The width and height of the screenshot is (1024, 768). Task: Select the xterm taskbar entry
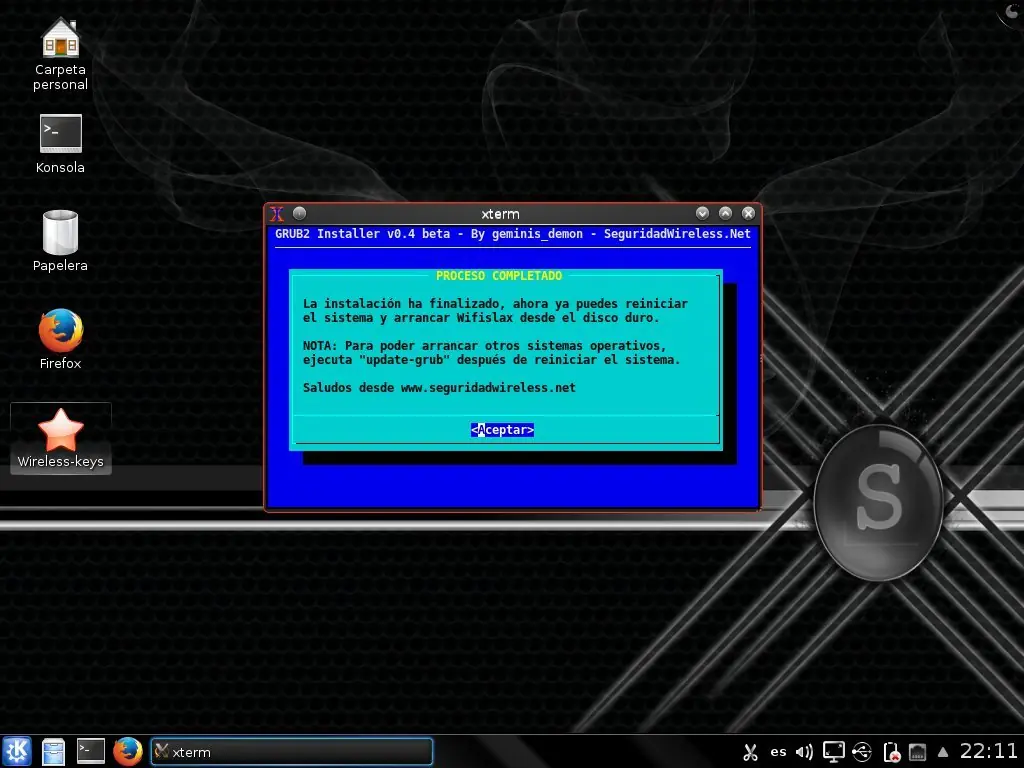click(291, 752)
